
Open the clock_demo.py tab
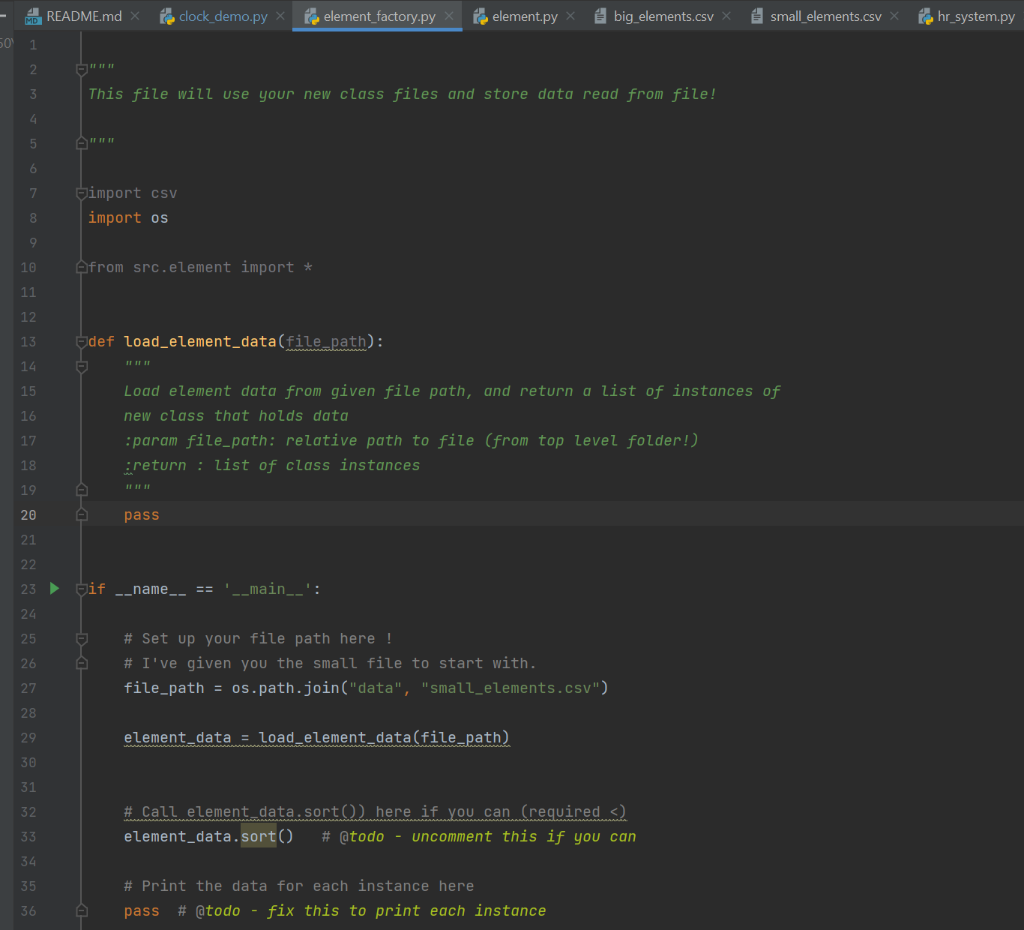pyautogui.click(x=223, y=16)
